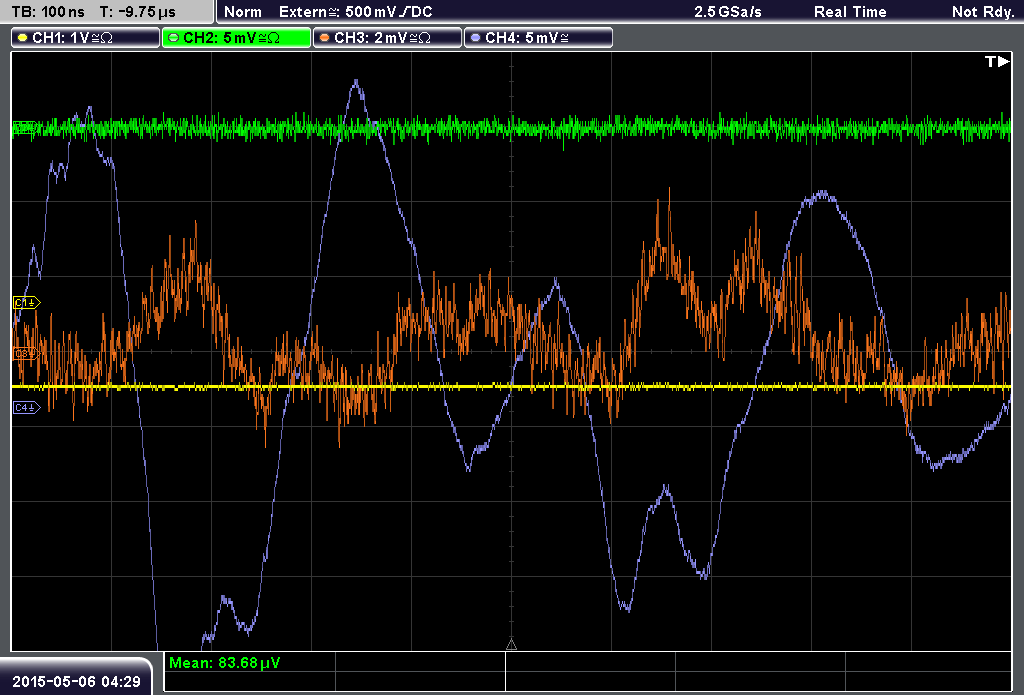
Task: Click the T trigger position arrow
Action: 997,61
